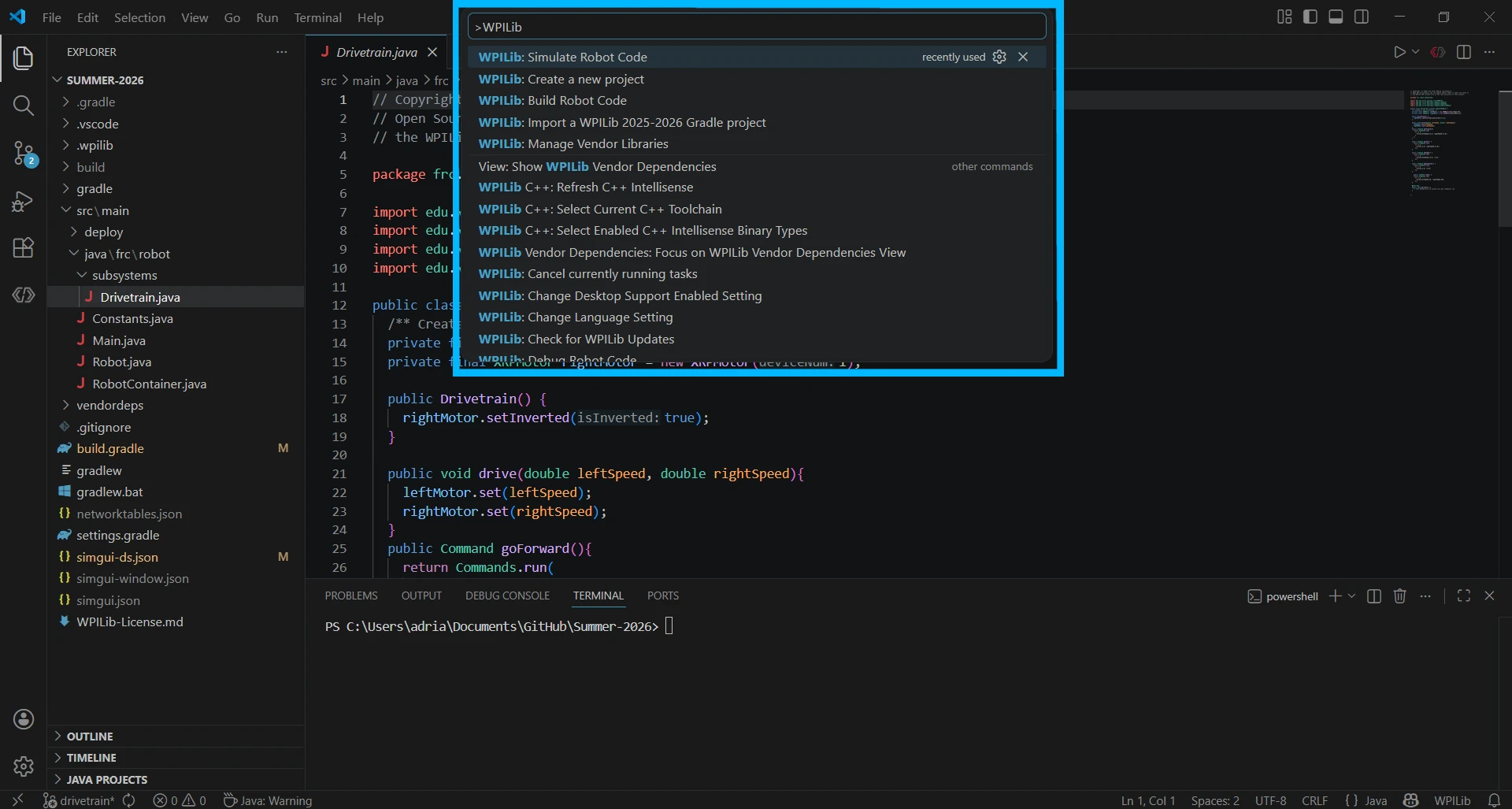Choose WPILib: Manage Vendor Libraries
The height and width of the screenshot is (809, 1512).
point(756,143)
